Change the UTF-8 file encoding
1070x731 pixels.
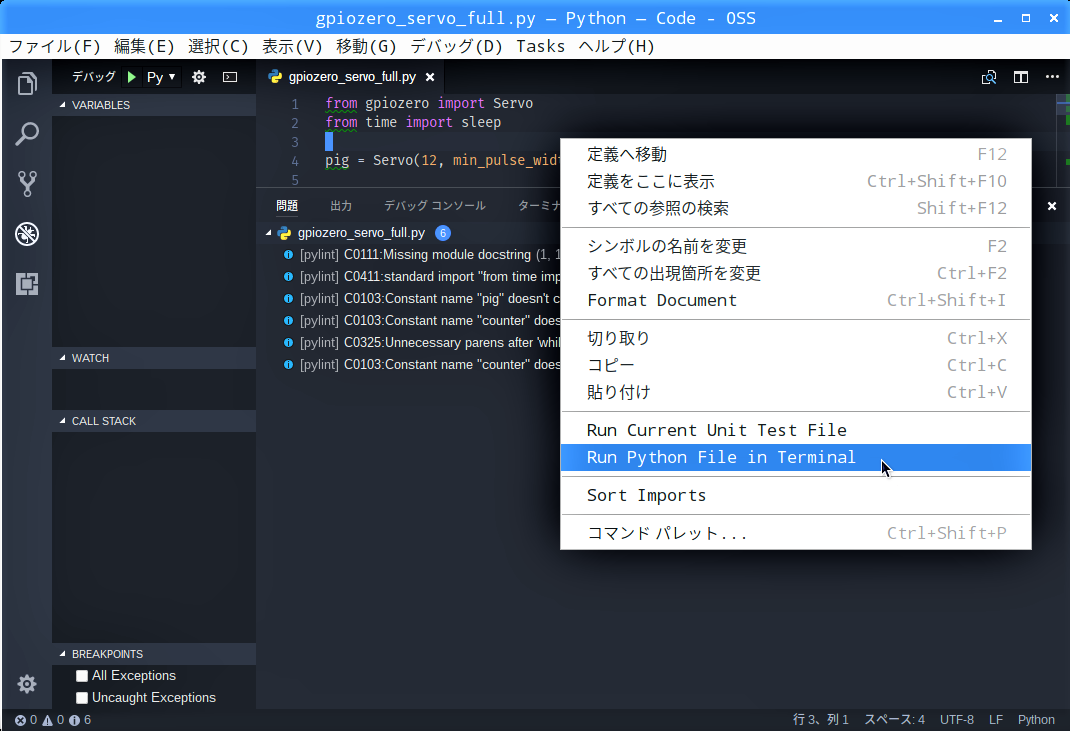(x=957, y=720)
